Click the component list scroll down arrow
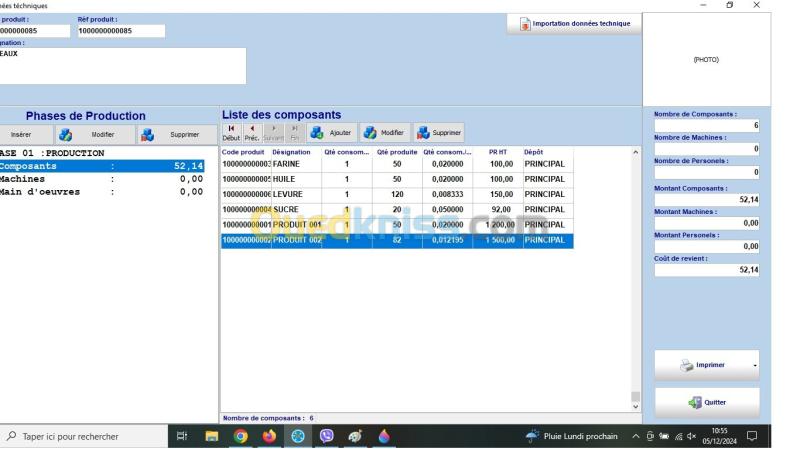The height and width of the screenshot is (449, 800). [x=635, y=407]
